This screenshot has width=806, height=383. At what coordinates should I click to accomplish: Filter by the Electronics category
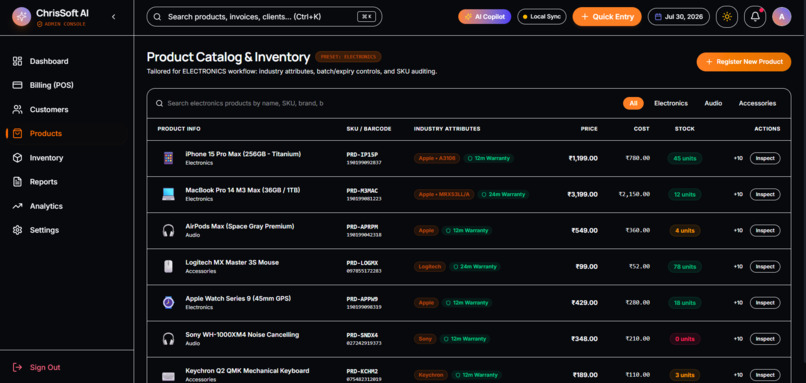(x=671, y=103)
